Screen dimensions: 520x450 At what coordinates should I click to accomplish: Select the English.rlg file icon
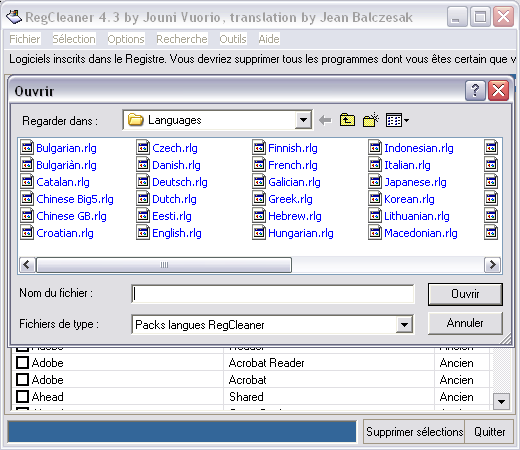(143, 232)
